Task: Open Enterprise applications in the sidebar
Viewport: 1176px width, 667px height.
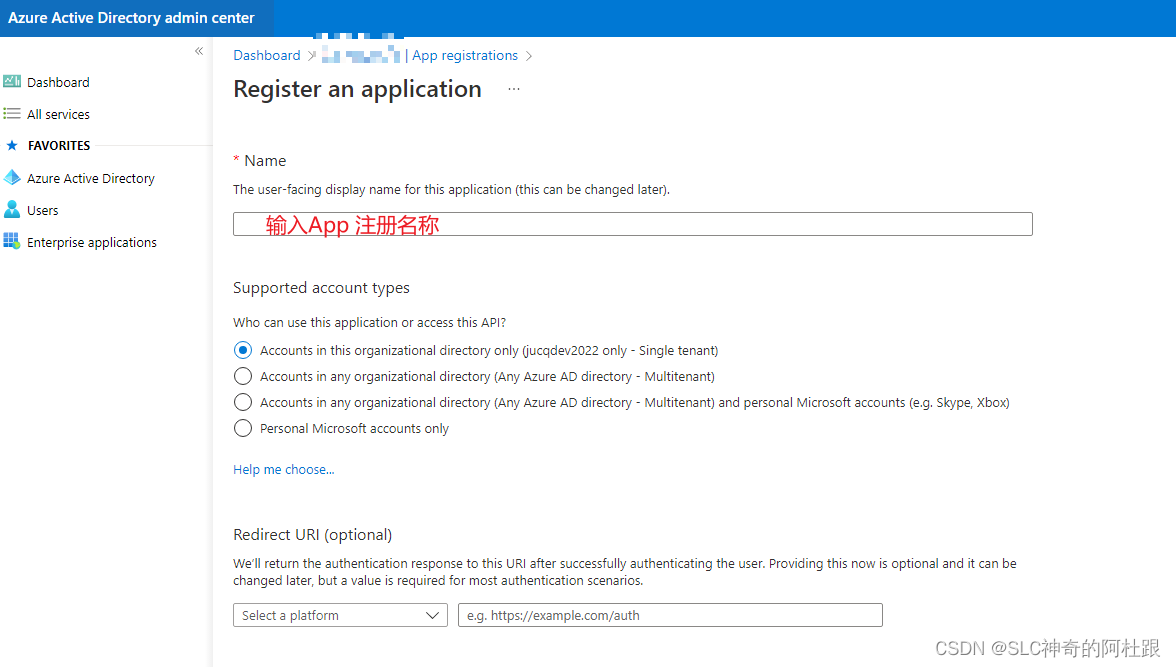Action: tap(92, 242)
